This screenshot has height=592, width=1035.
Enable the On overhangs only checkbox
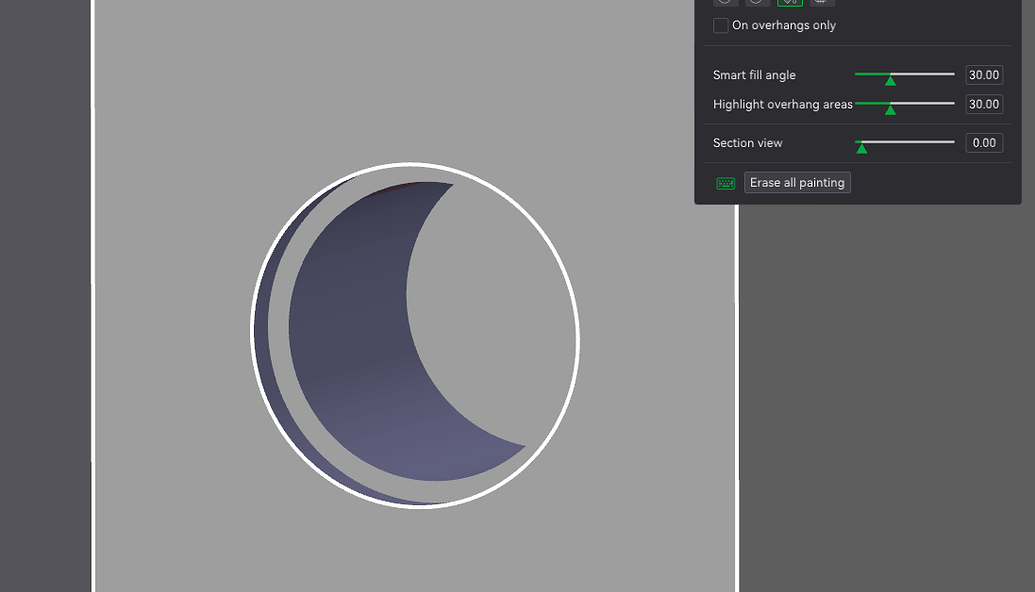click(721, 26)
